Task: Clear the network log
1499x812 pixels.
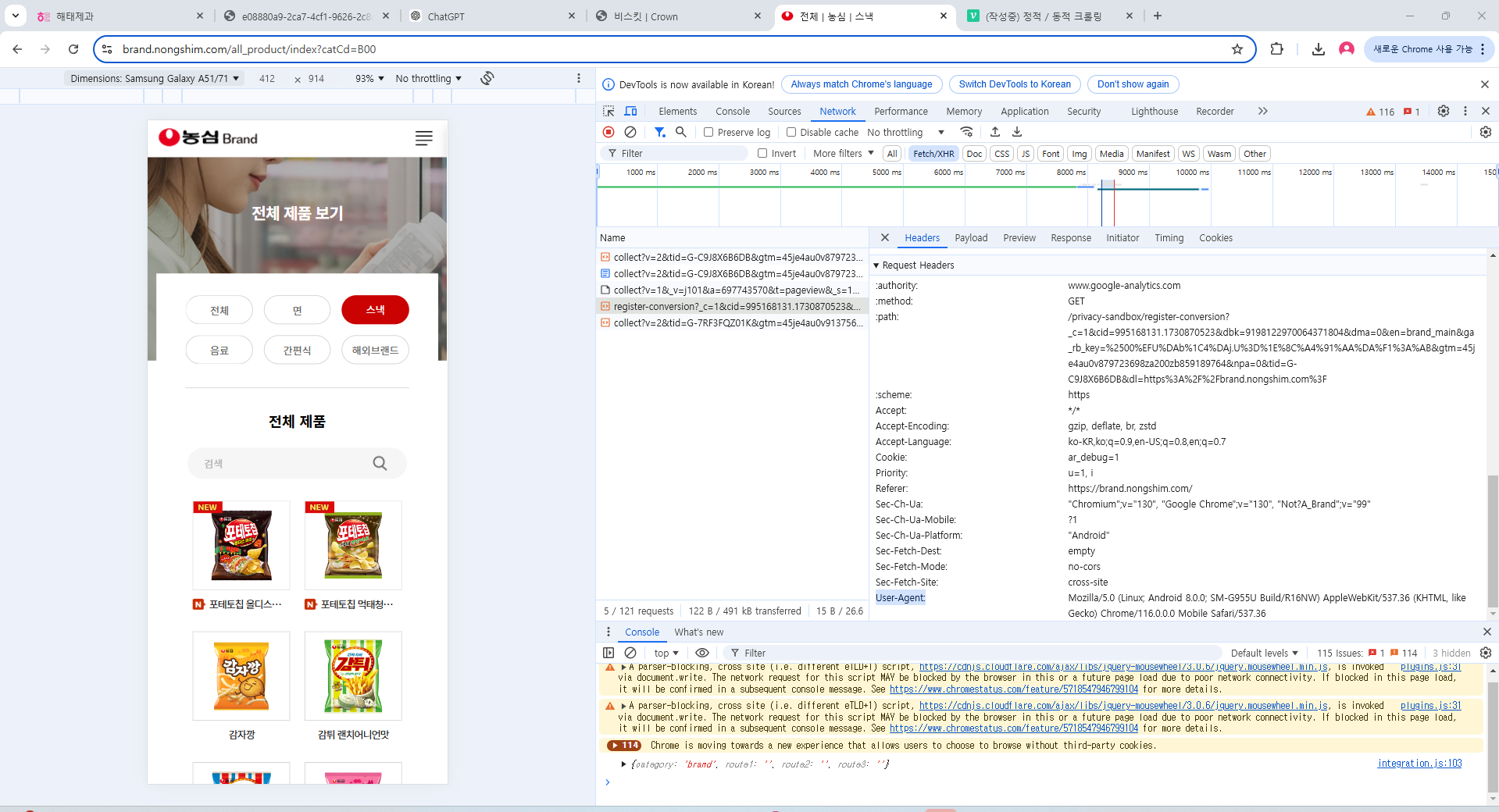Action: point(630,132)
